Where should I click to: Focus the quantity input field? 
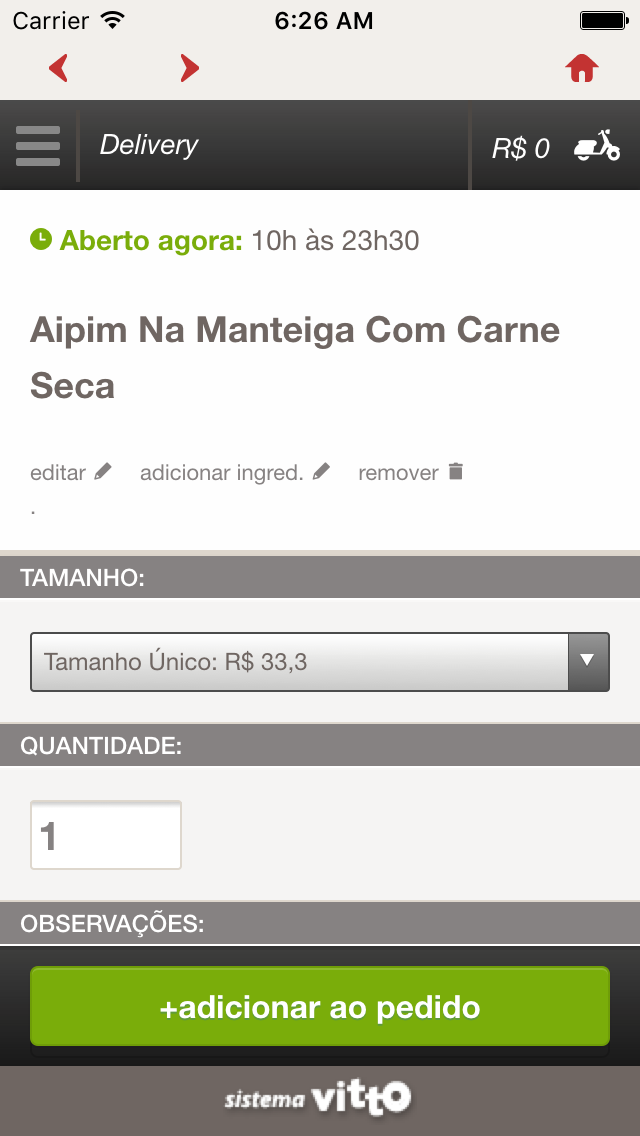click(x=106, y=836)
